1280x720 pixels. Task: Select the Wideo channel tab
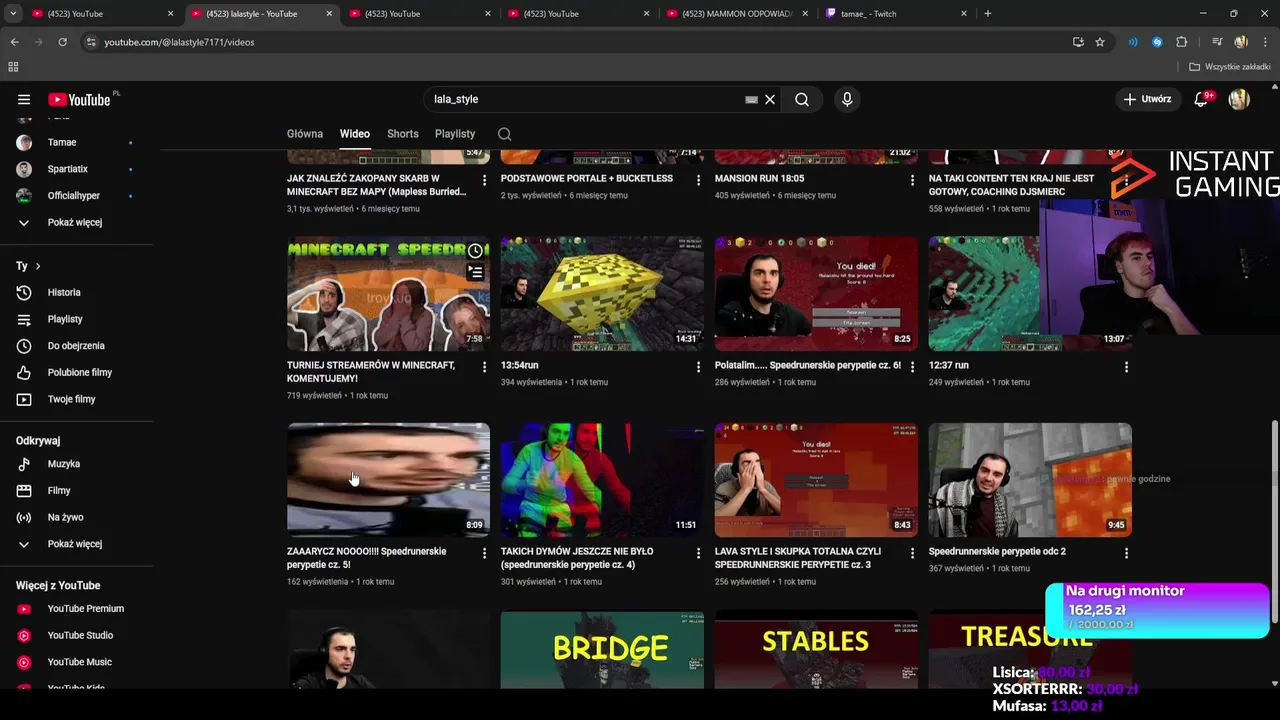tap(354, 134)
